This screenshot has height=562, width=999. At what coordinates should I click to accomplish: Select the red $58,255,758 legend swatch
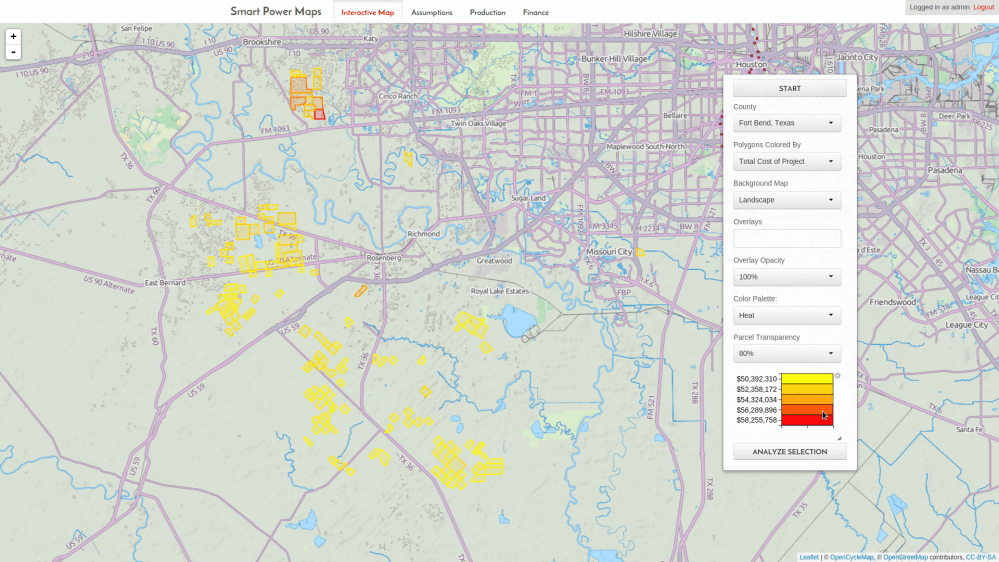[x=807, y=420]
